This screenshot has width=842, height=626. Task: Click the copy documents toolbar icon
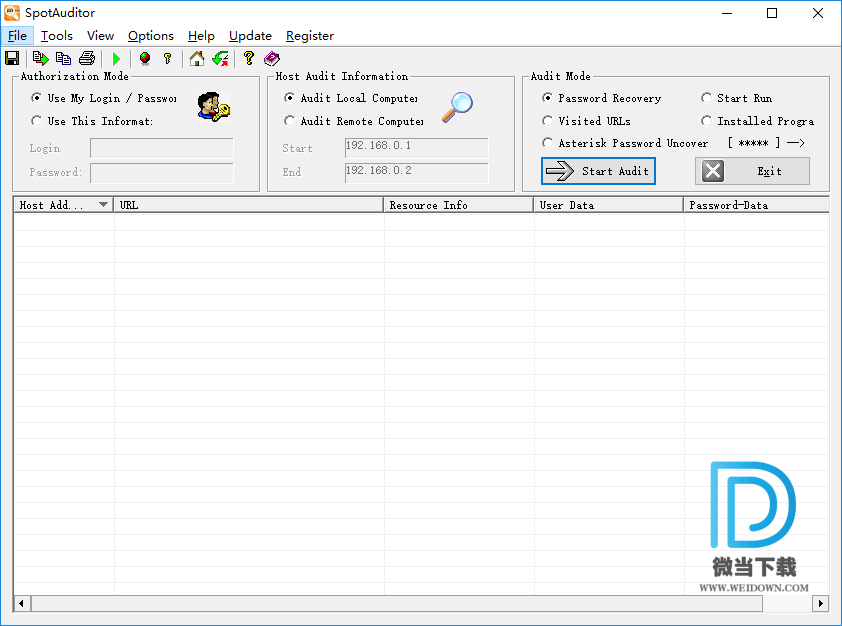coord(63,58)
